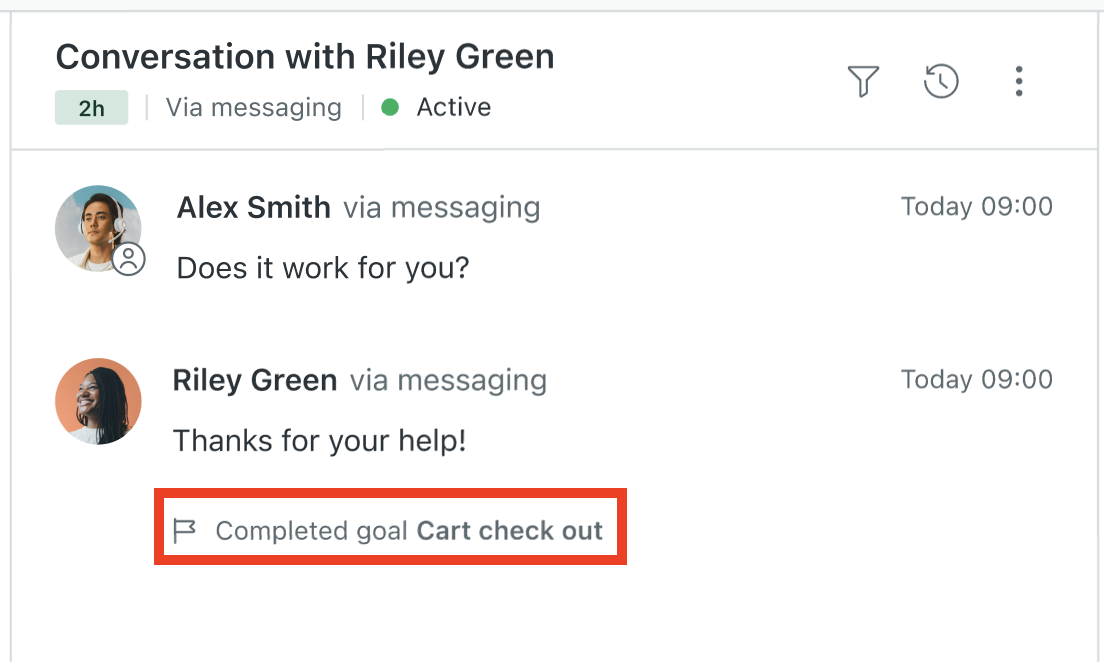
Task: Select the message "Does it work for you?"
Action: (323, 268)
